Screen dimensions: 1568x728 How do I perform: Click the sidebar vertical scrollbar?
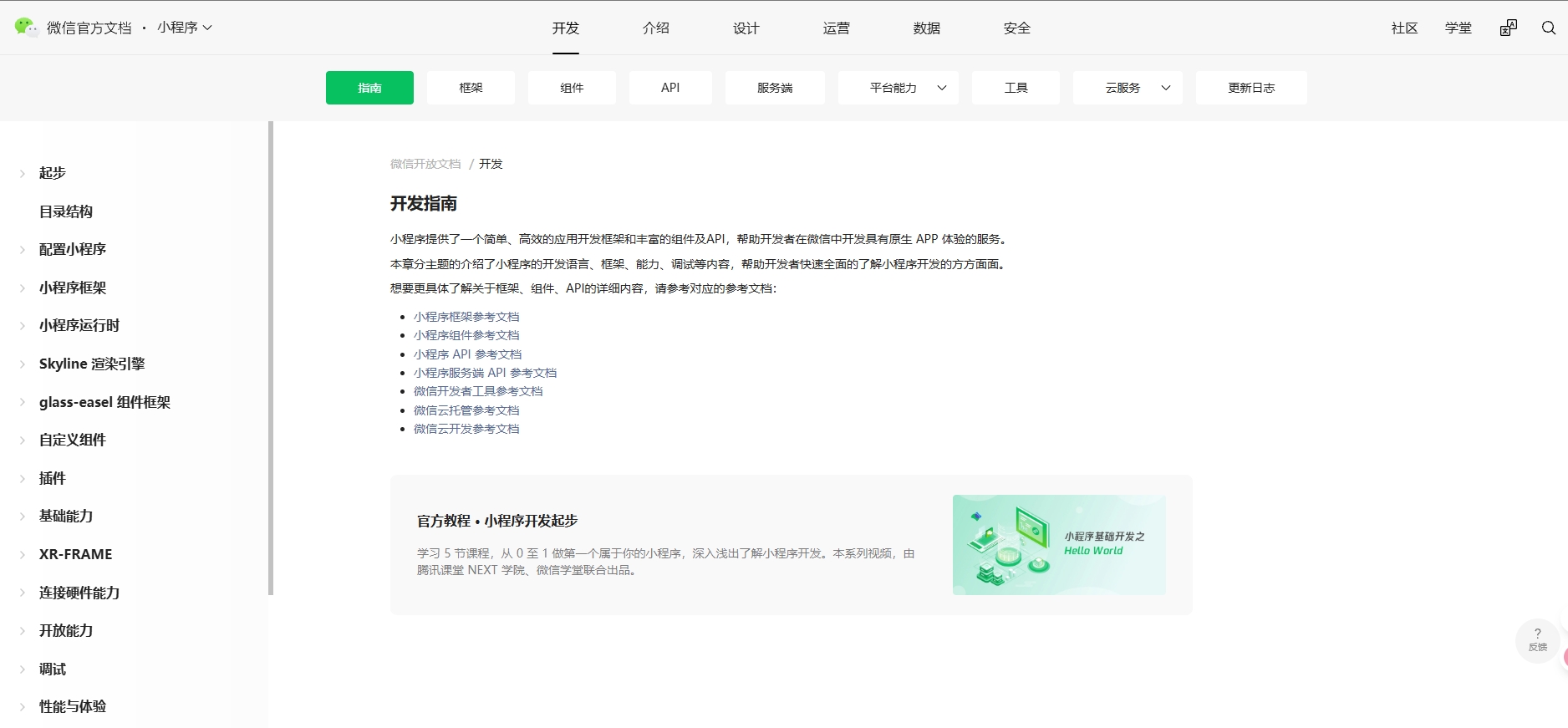(x=271, y=359)
